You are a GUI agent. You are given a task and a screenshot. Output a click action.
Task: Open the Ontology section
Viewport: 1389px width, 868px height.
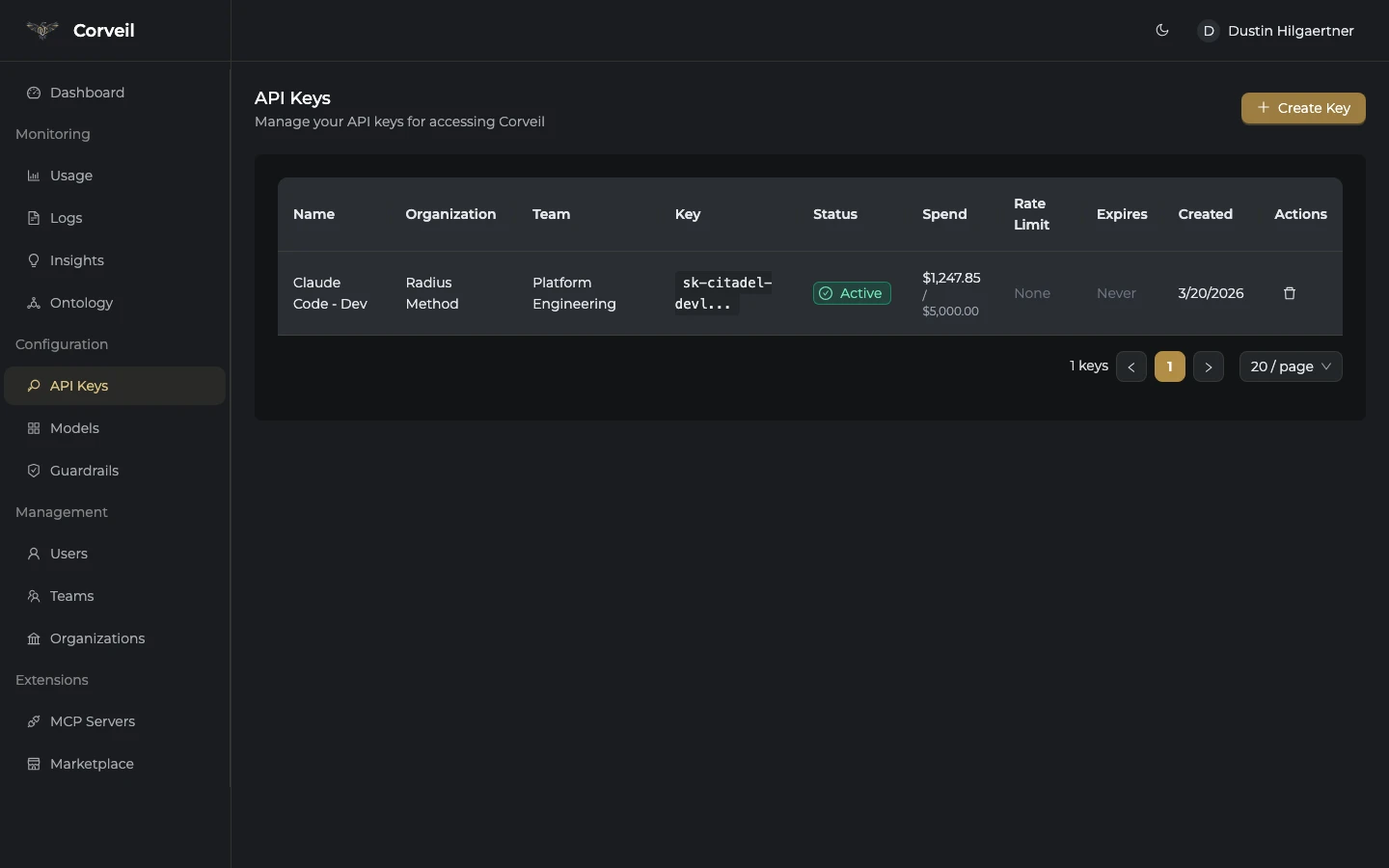point(81,303)
